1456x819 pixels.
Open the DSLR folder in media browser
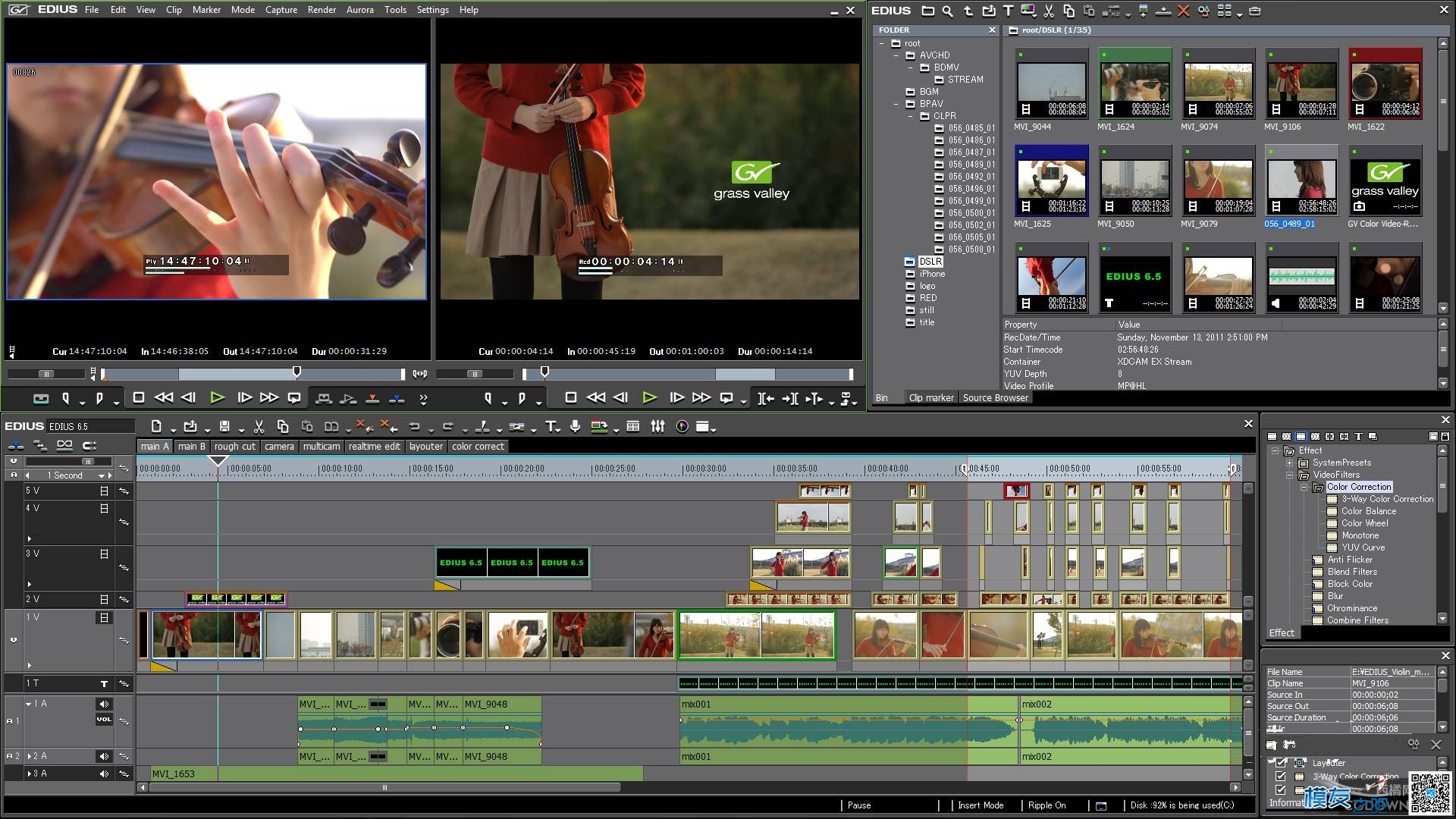click(x=928, y=261)
